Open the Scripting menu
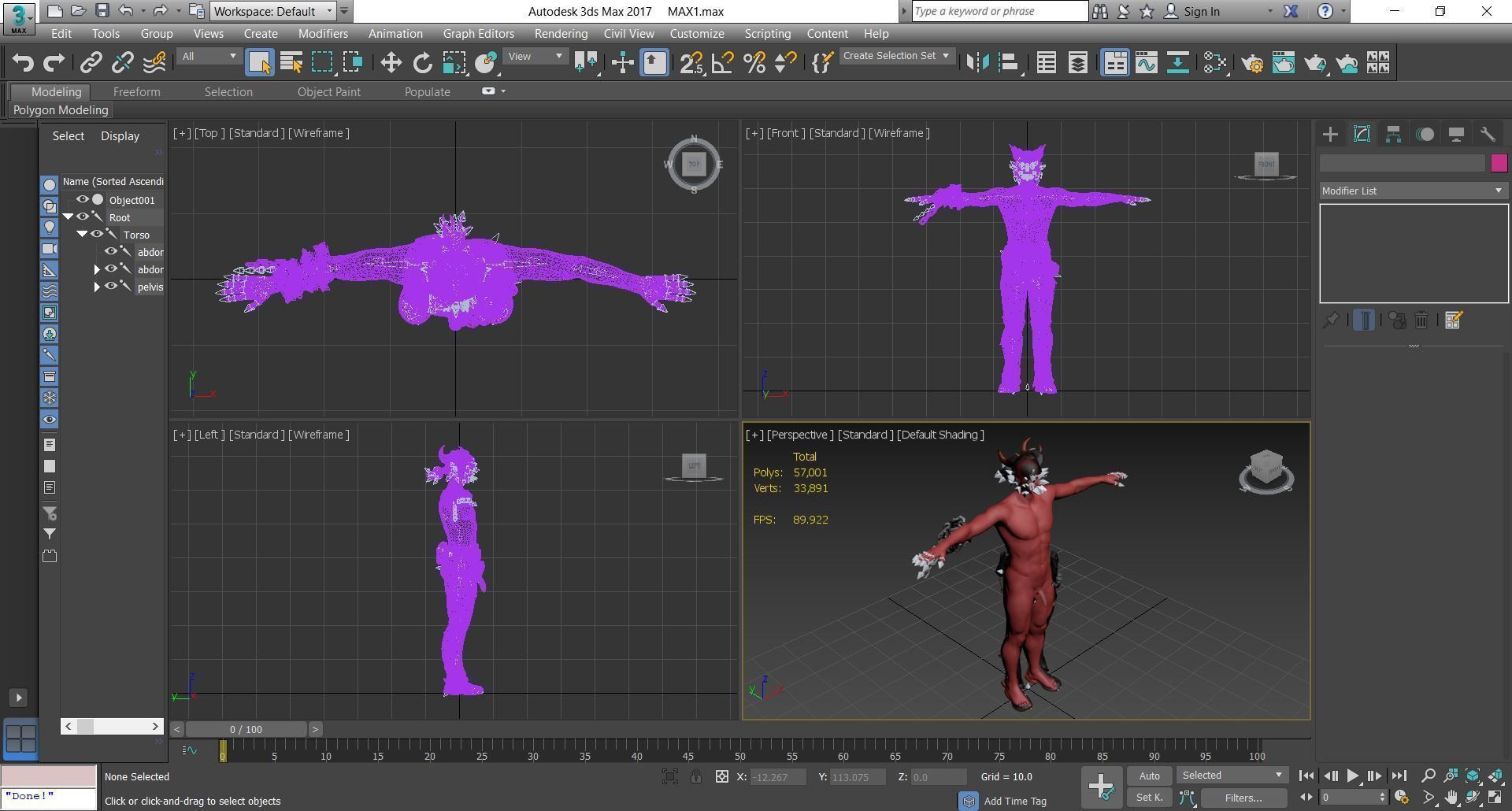 (x=767, y=34)
